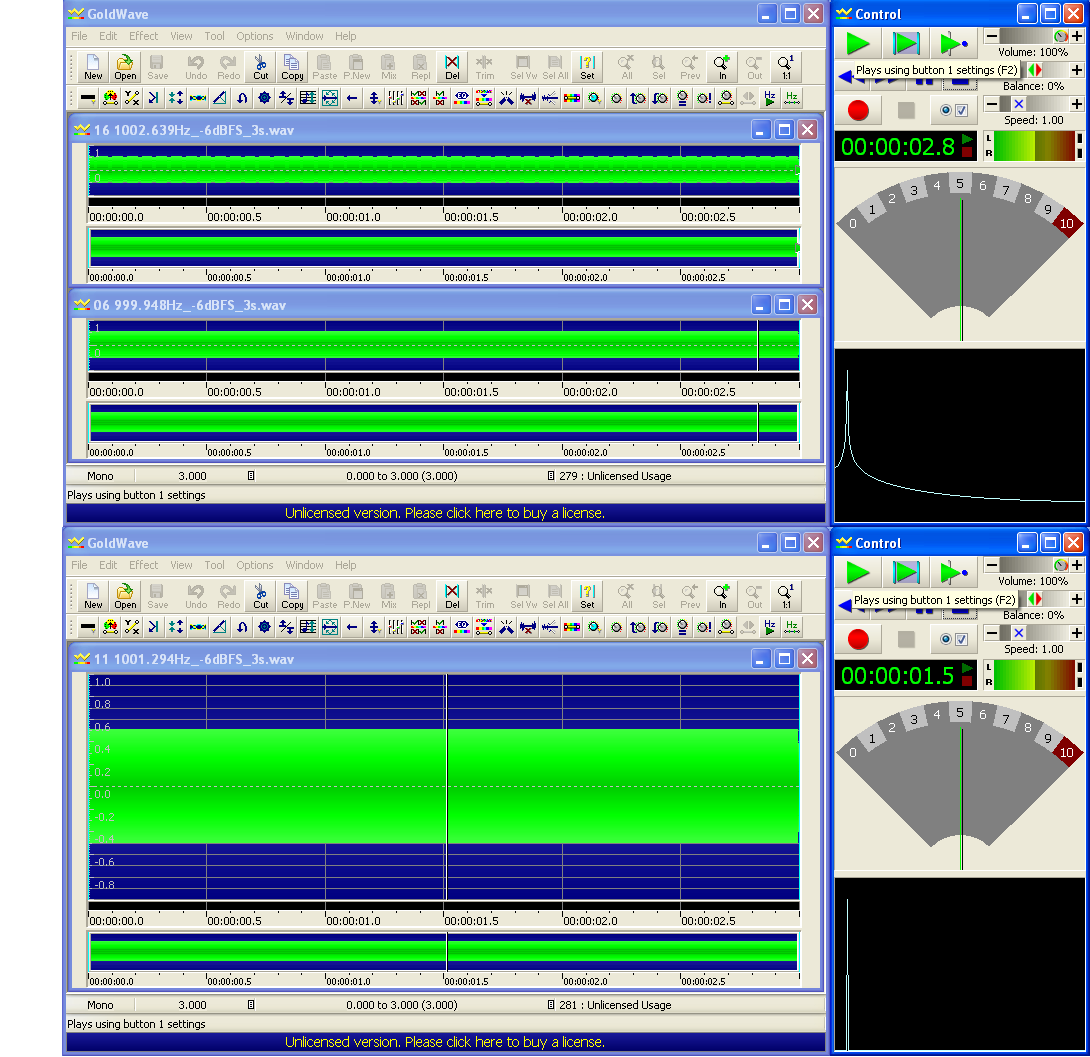Click Set in the window containing 16 1002.639Hz file
The height and width of the screenshot is (1057, 1090).
coord(587,67)
